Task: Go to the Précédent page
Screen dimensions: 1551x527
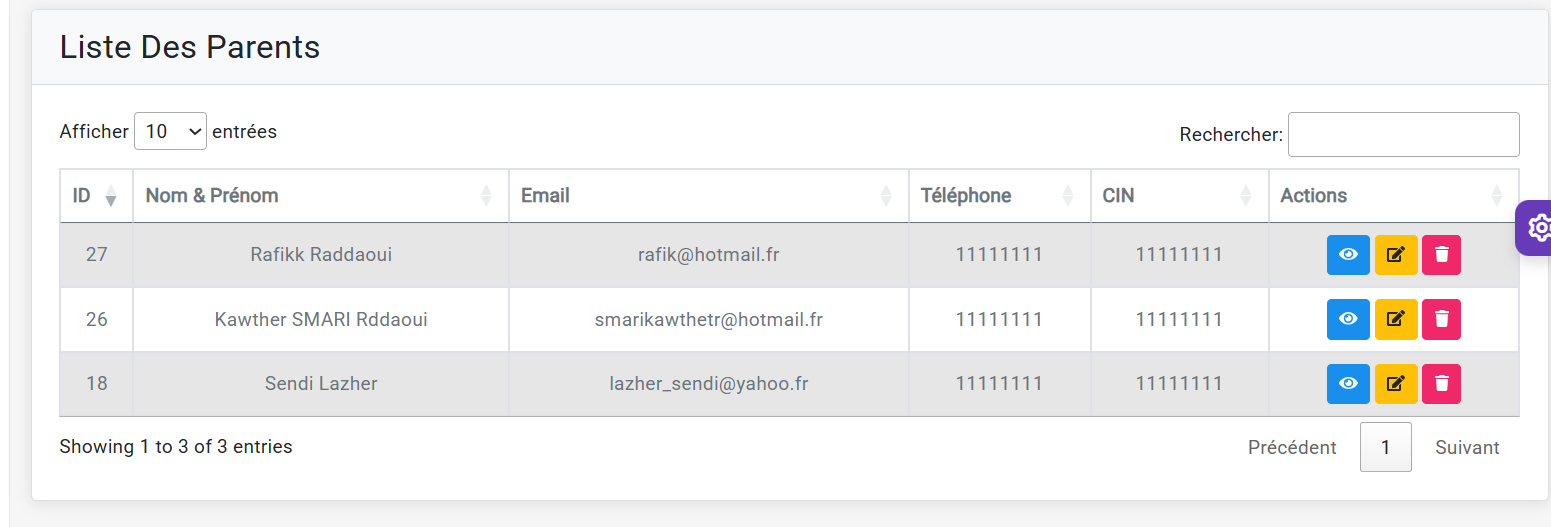Action: [x=1292, y=447]
